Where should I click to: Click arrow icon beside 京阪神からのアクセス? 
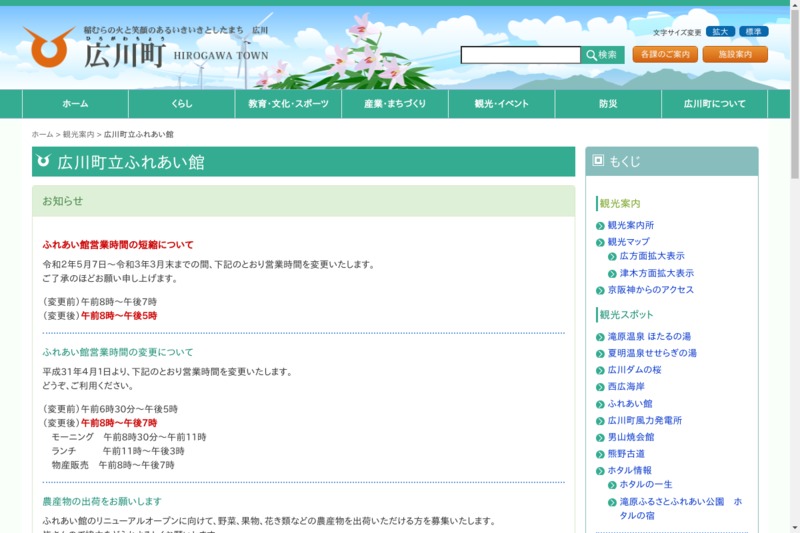600,290
